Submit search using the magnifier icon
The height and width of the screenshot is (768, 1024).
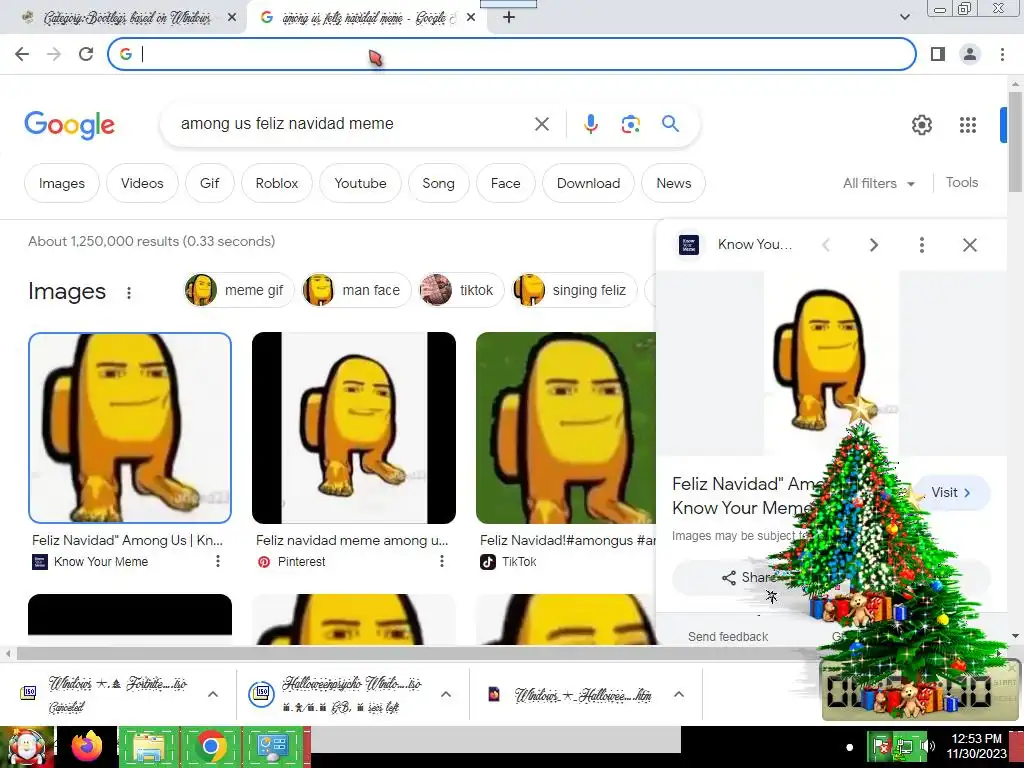point(671,123)
